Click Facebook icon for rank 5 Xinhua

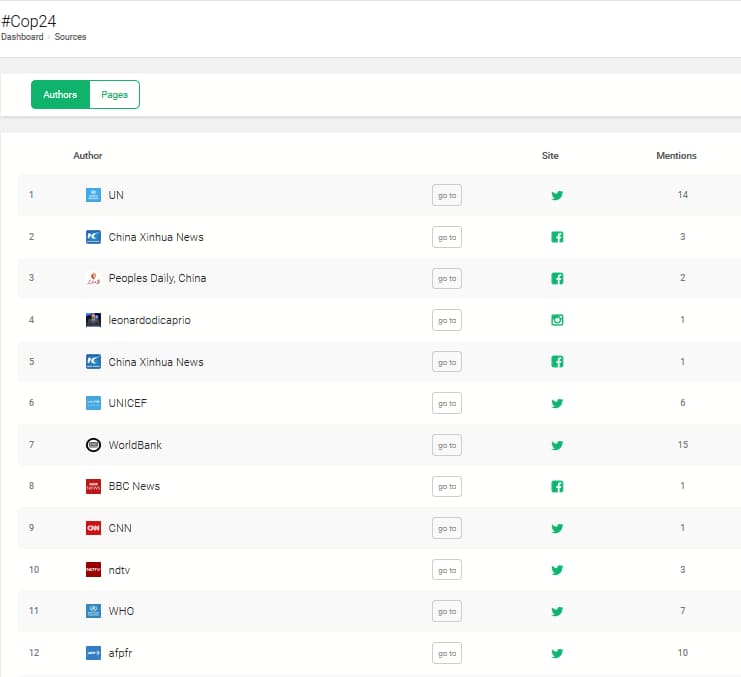[x=557, y=361]
